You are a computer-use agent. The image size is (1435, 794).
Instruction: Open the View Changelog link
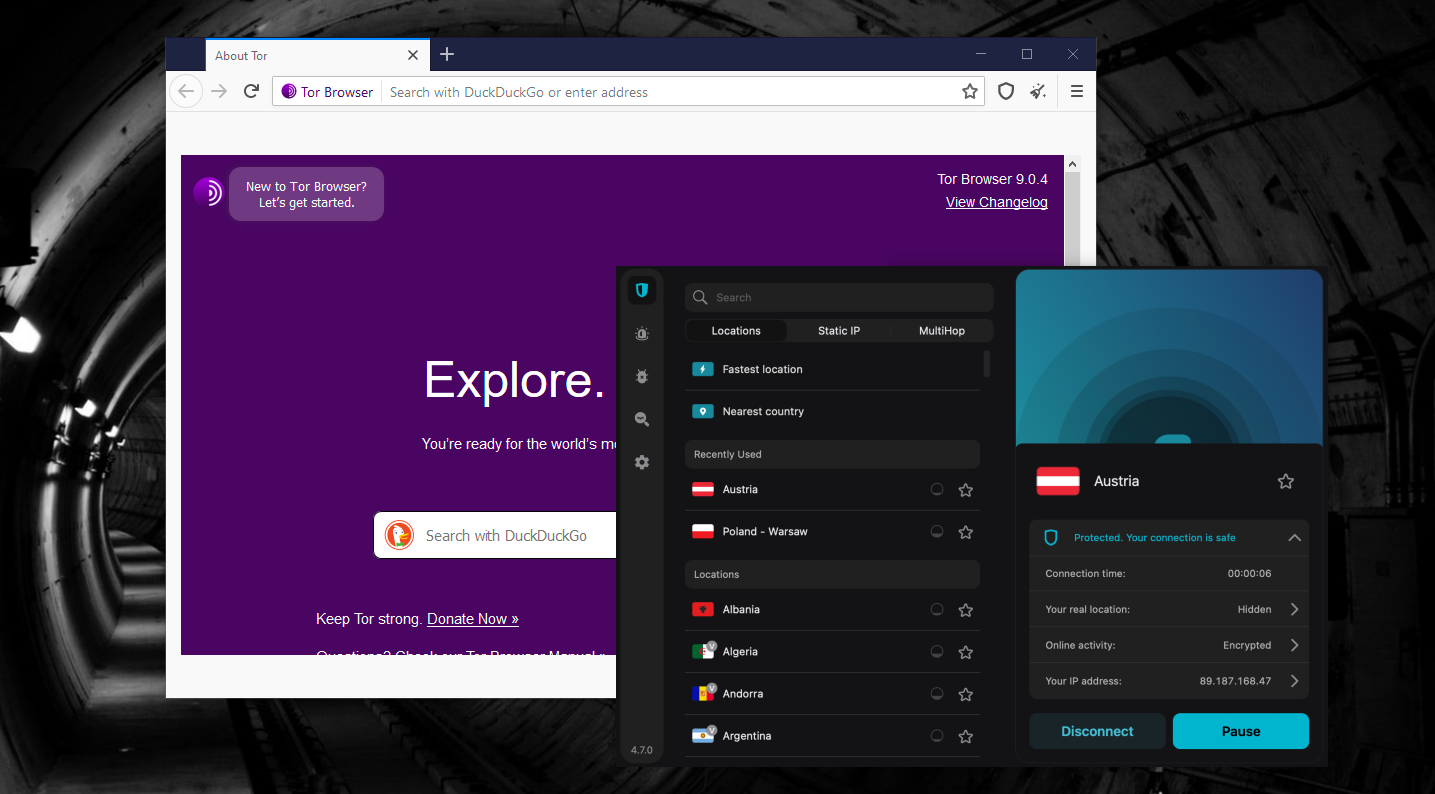pyautogui.click(x=996, y=202)
